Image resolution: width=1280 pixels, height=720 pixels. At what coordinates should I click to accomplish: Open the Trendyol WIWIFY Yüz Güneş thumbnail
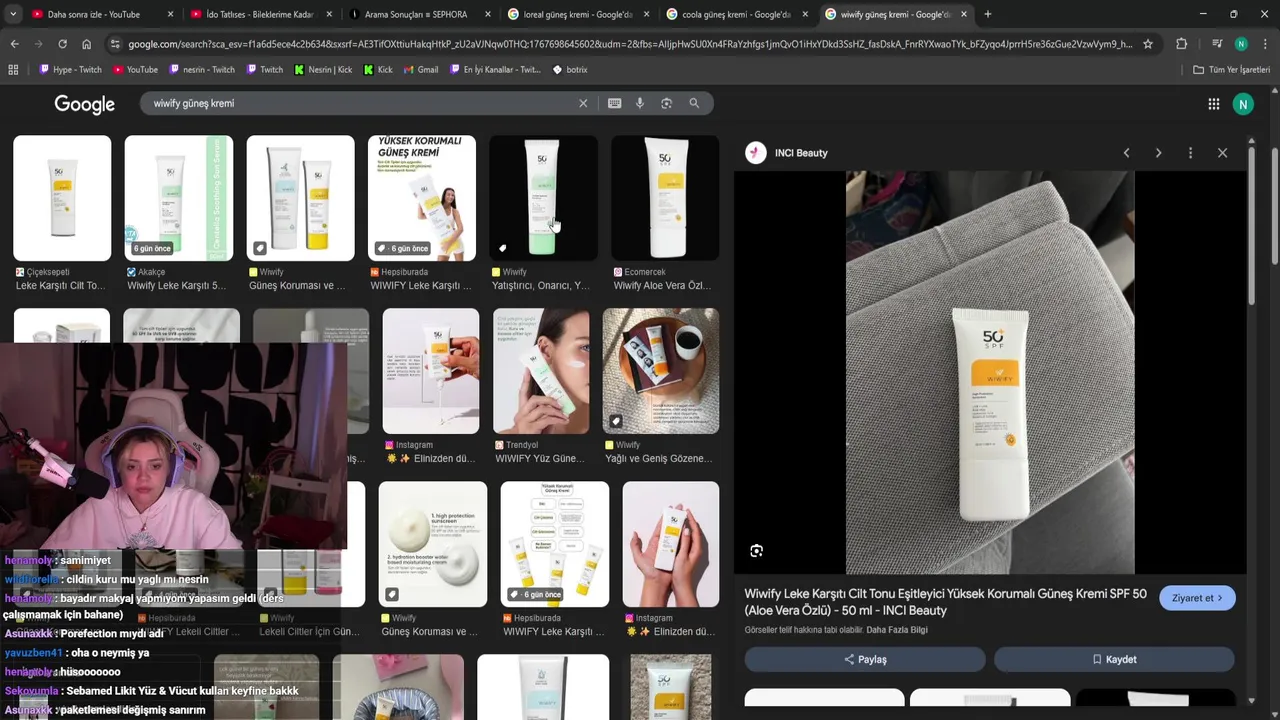tap(541, 371)
